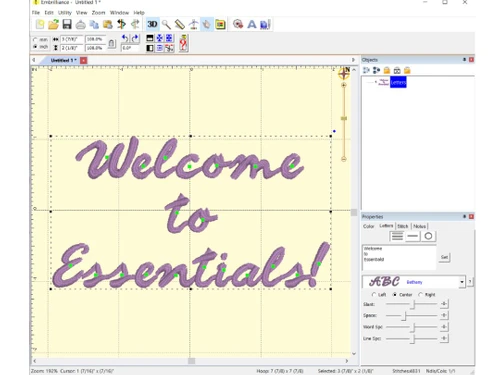The image size is (500, 375).
Task: Open a design file with folder icon
Action: point(53,24)
